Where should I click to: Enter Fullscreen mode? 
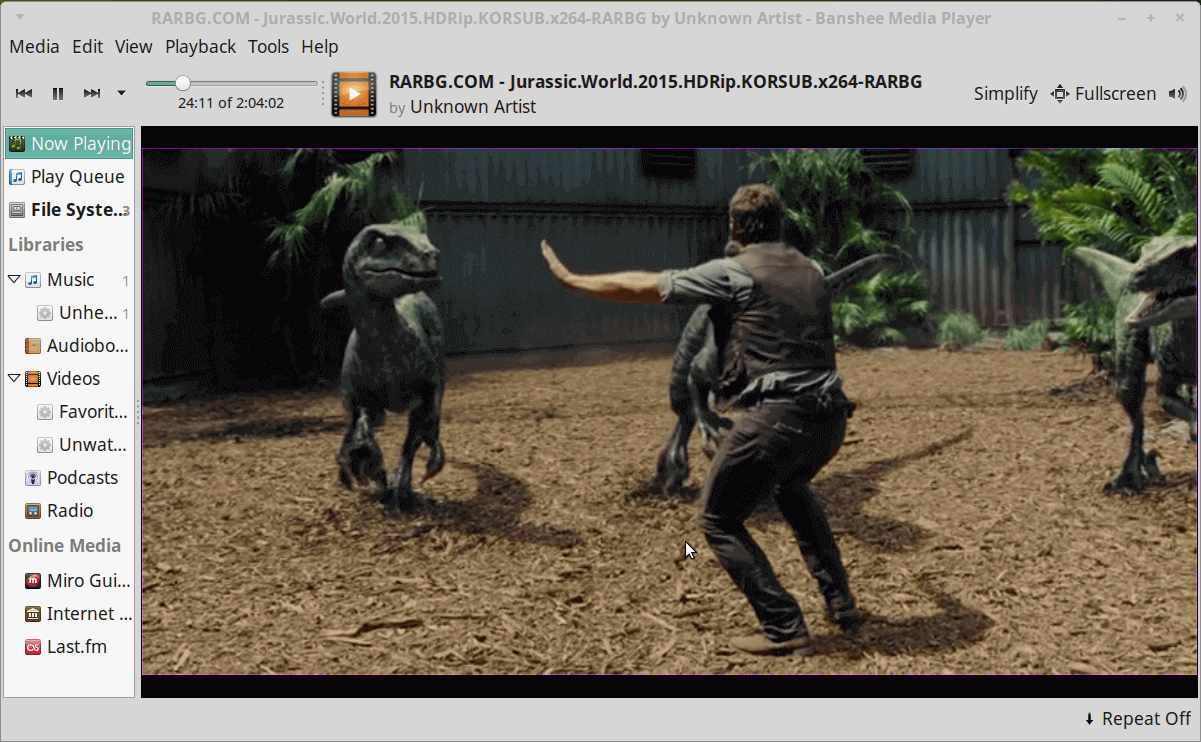tap(1103, 94)
